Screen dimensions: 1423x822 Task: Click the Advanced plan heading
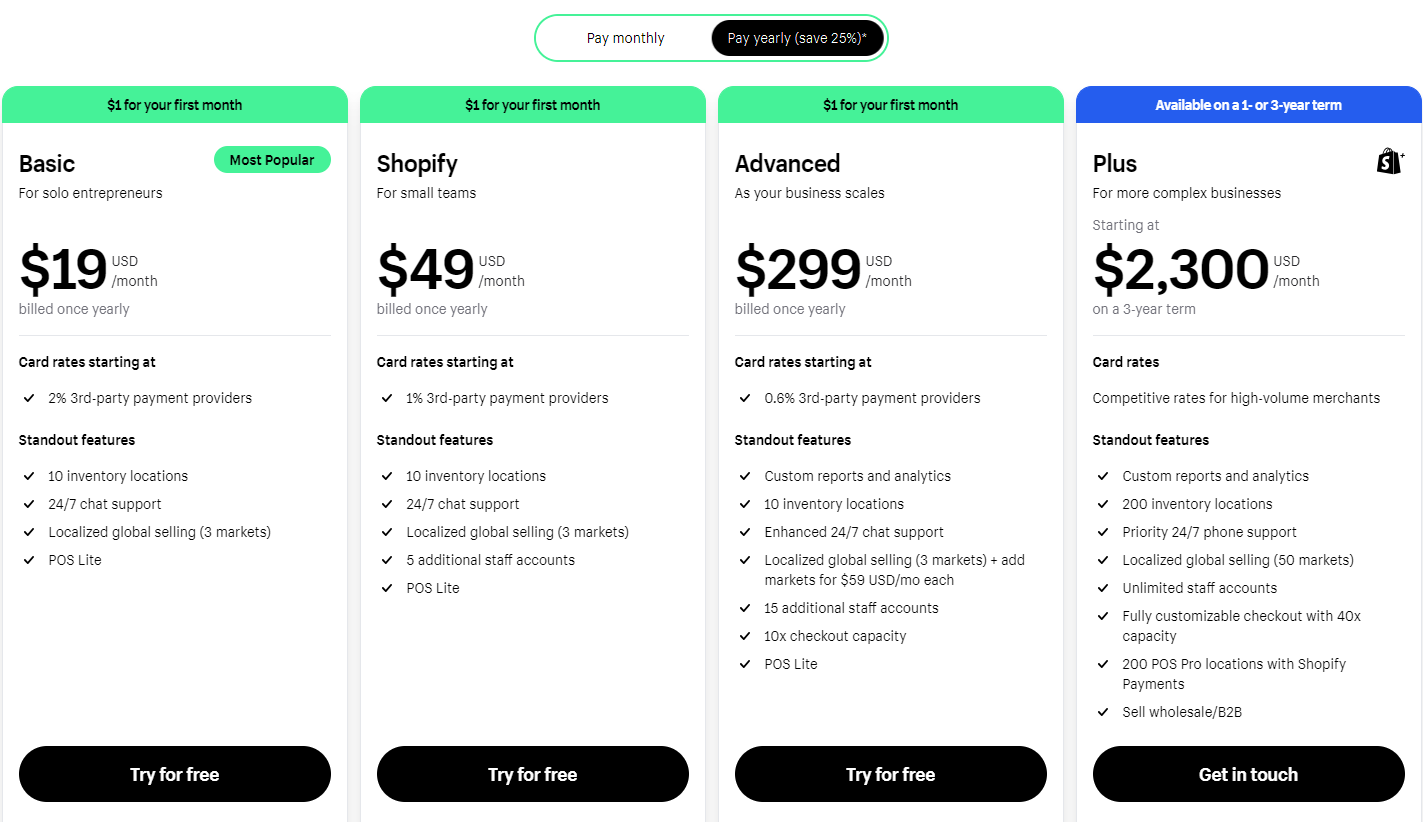pyautogui.click(x=787, y=164)
